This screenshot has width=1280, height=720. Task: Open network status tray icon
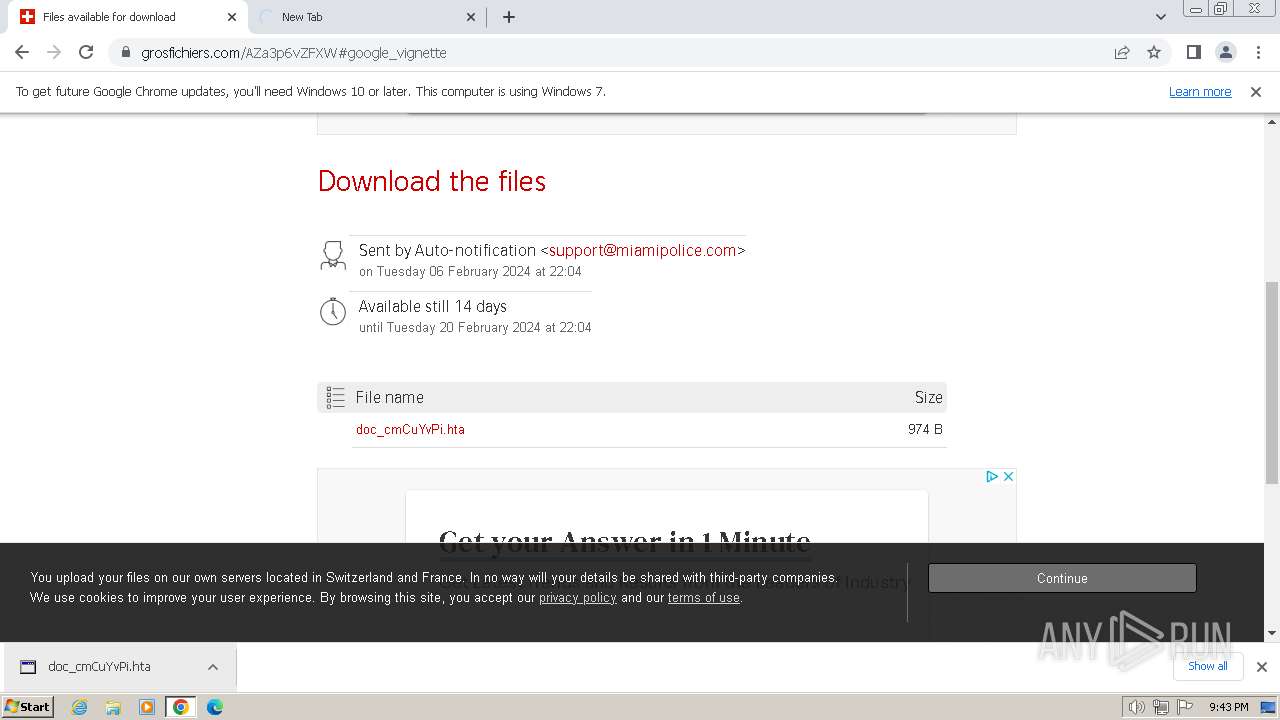click(x=1161, y=707)
